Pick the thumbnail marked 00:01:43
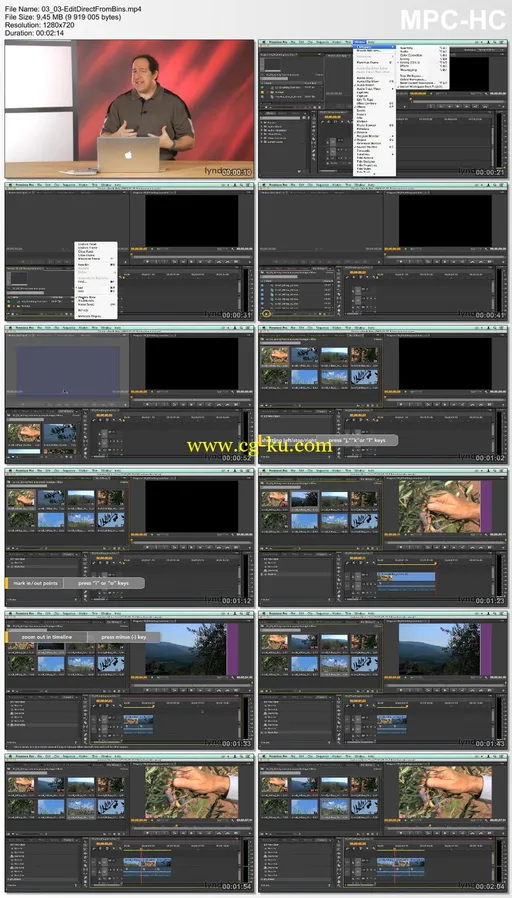Image resolution: width=512 pixels, height=898 pixels. (383, 680)
